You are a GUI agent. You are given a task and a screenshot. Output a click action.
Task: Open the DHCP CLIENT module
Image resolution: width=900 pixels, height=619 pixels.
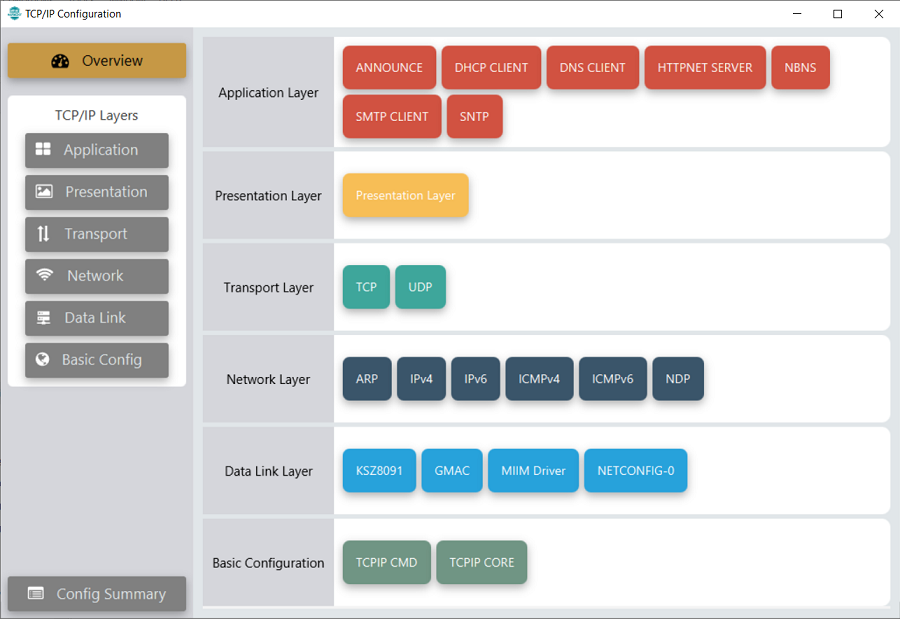(x=491, y=68)
